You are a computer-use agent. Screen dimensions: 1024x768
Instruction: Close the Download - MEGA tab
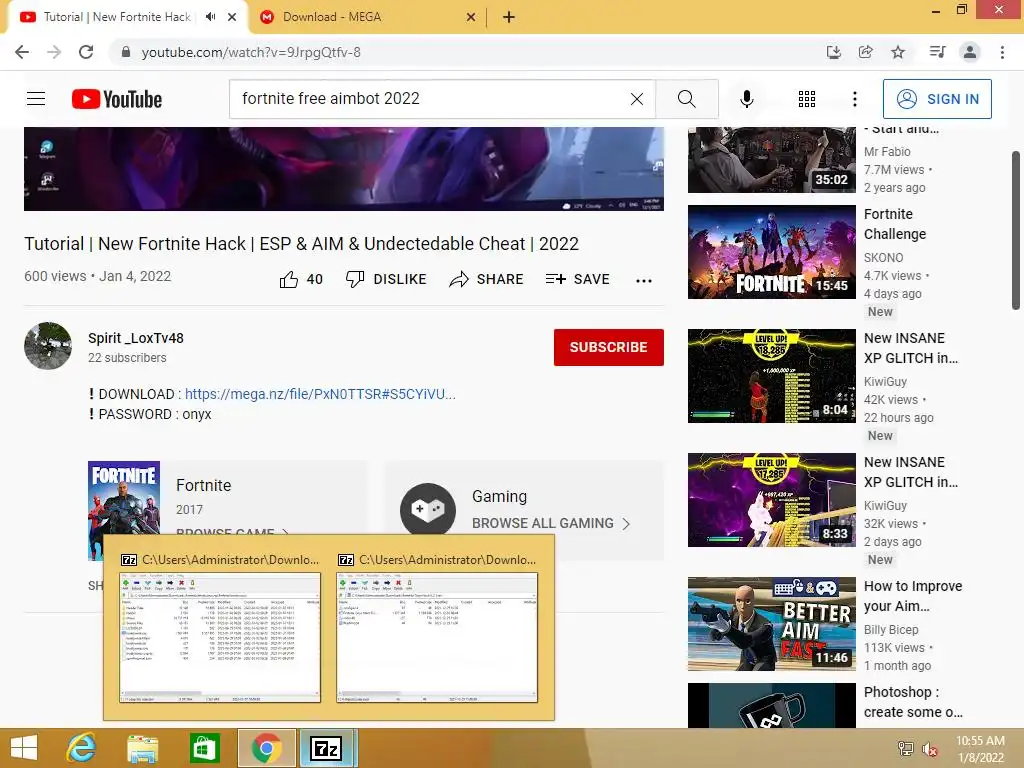click(x=471, y=17)
